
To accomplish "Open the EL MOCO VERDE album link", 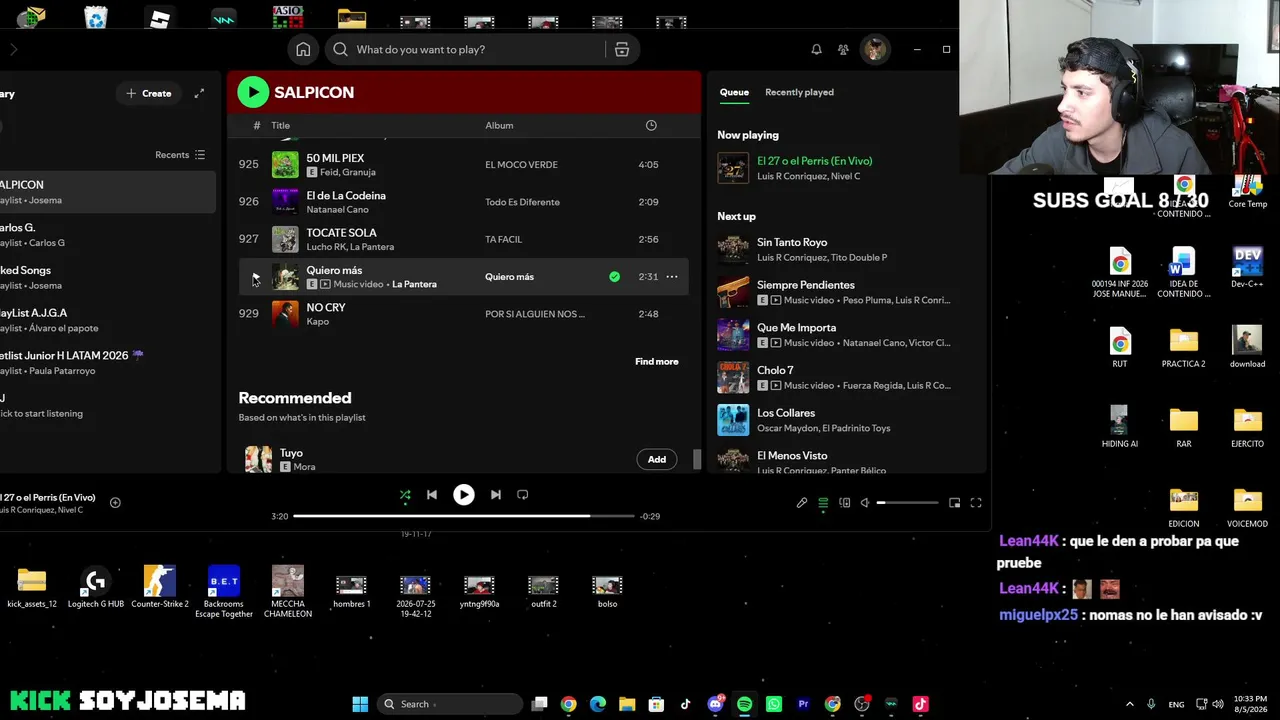I will pyautogui.click(x=521, y=164).
